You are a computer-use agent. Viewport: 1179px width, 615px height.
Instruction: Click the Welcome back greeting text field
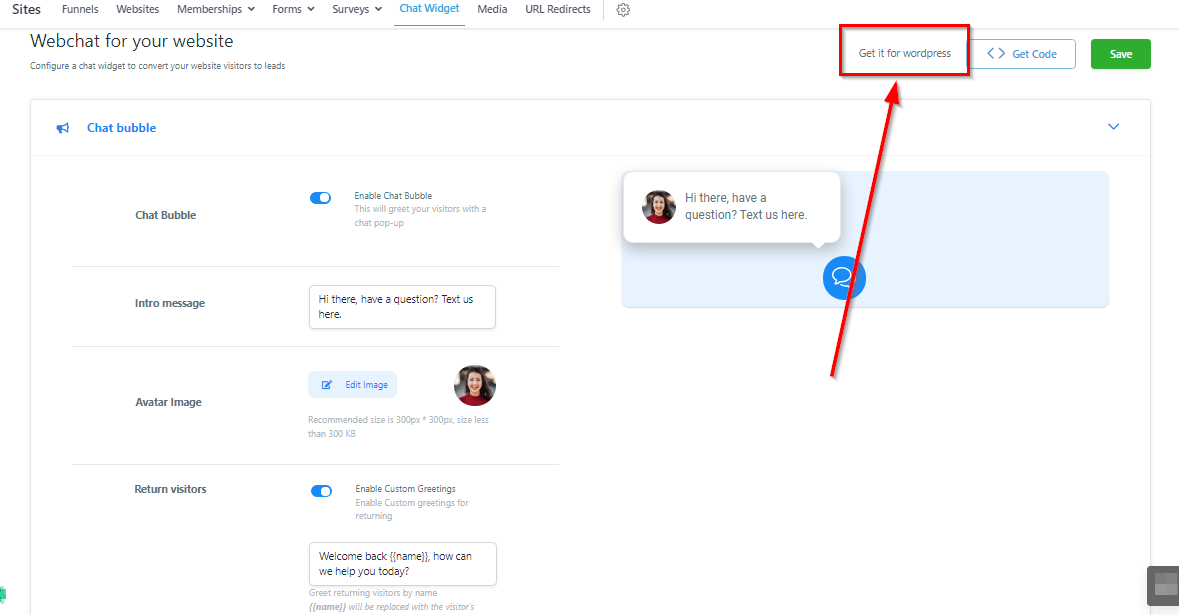[x=402, y=564]
